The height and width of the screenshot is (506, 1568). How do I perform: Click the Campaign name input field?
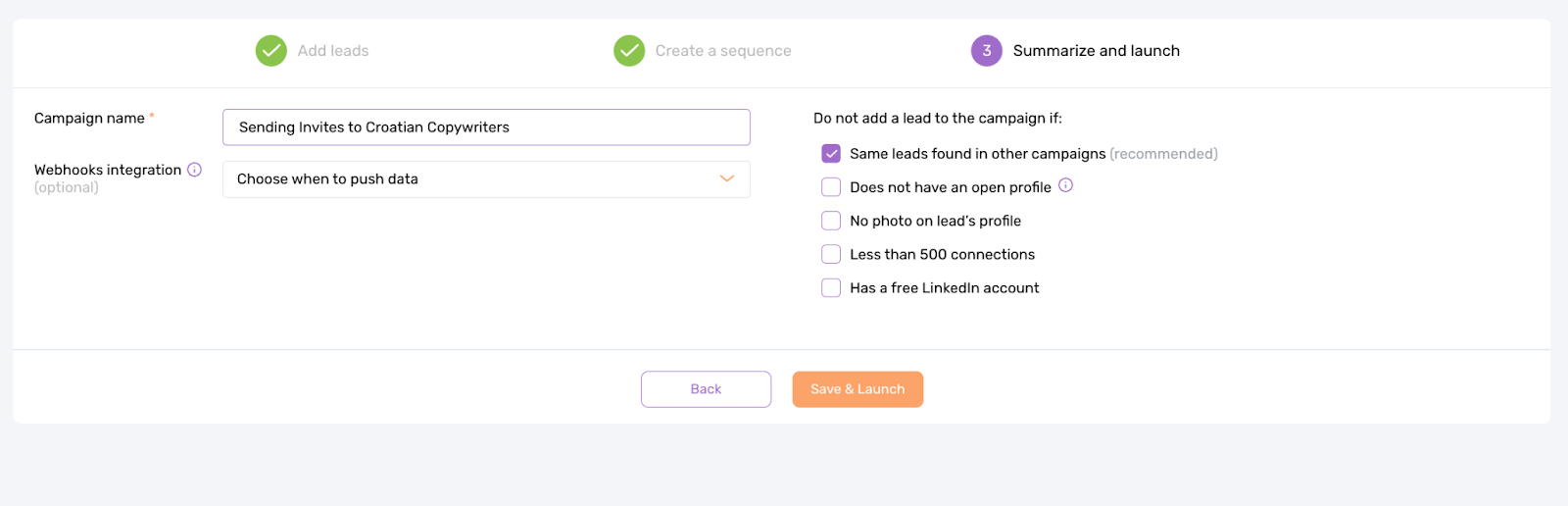(486, 127)
